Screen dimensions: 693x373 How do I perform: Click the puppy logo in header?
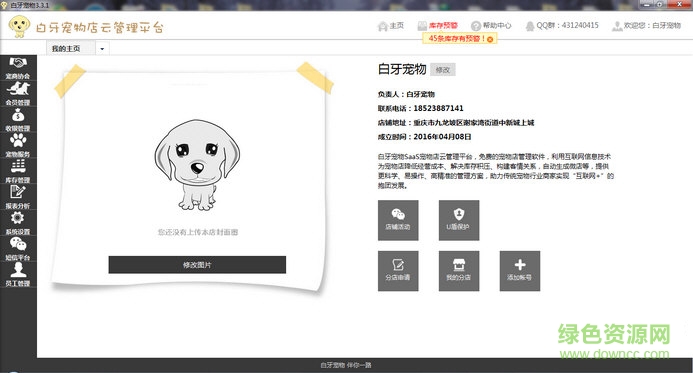19,27
